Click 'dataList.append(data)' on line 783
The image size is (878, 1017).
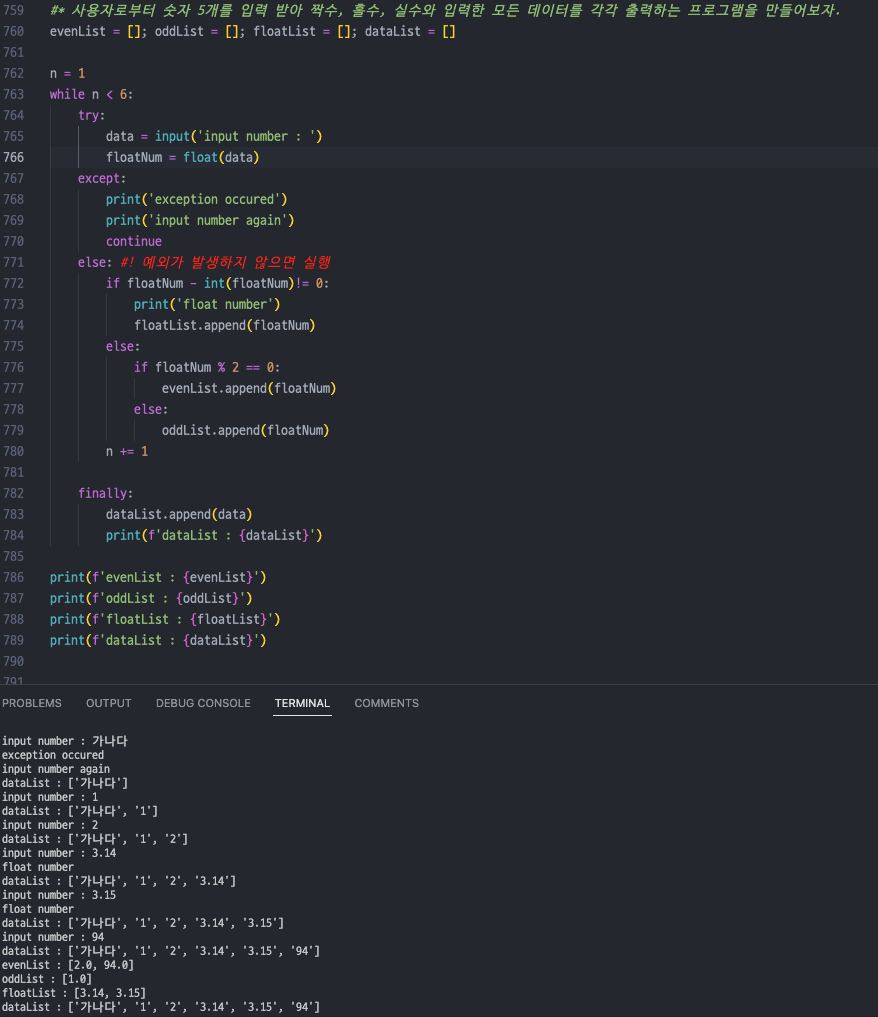coord(179,514)
